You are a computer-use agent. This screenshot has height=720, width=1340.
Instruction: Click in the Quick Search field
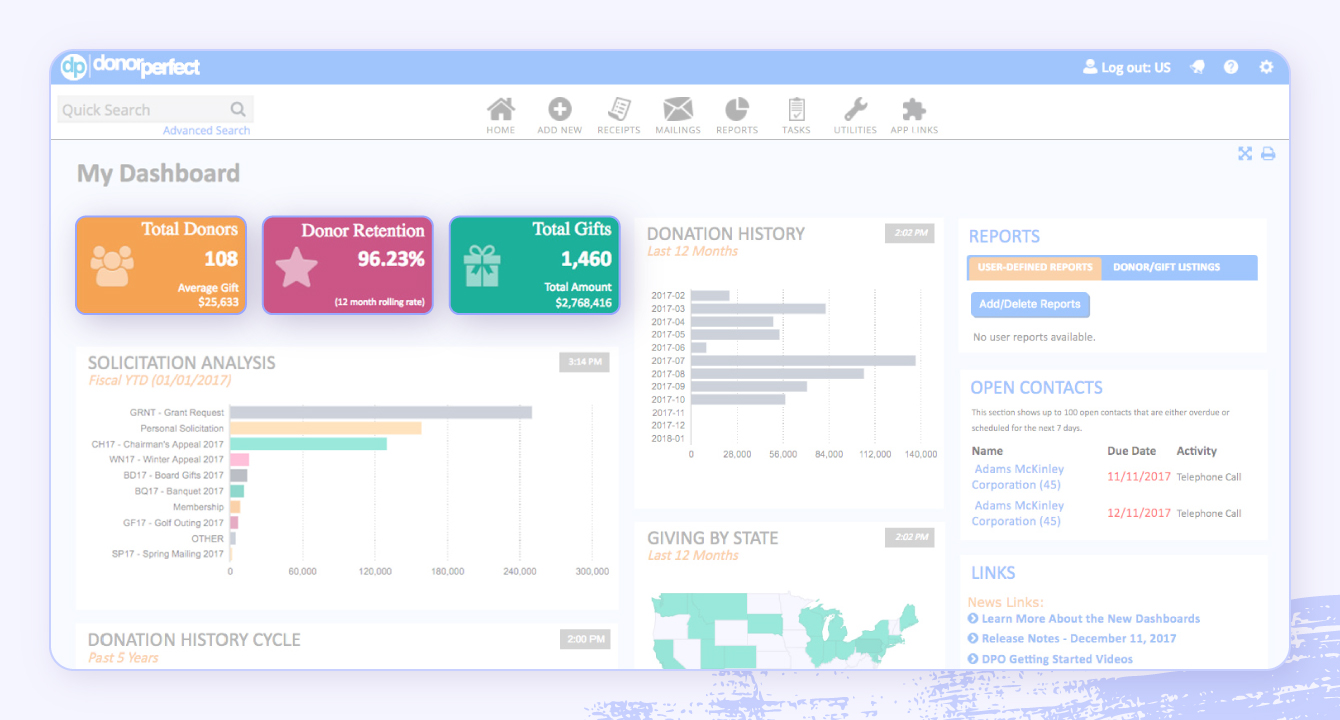[x=145, y=110]
